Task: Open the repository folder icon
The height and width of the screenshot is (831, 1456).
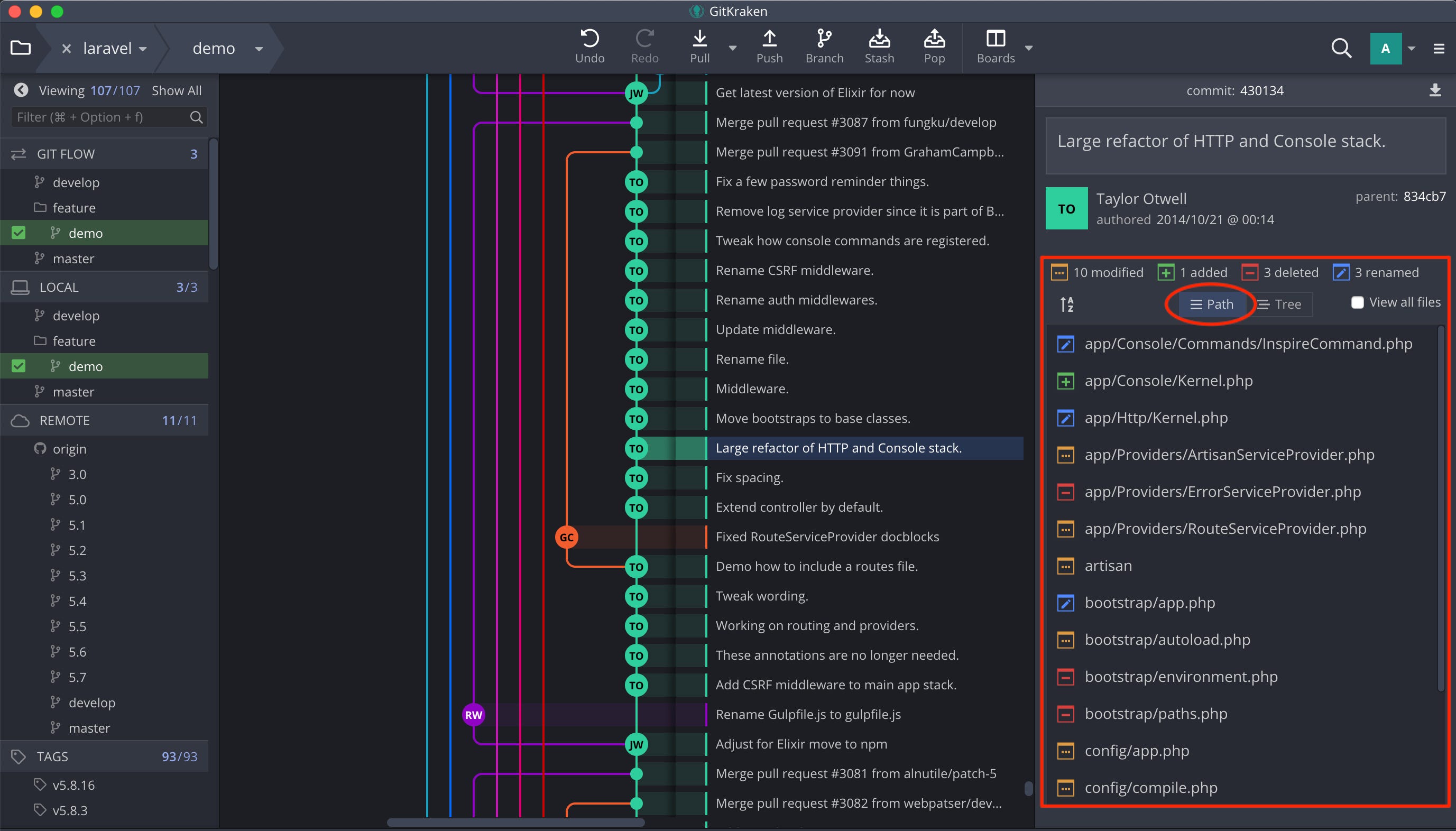Action: [x=21, y=48]
